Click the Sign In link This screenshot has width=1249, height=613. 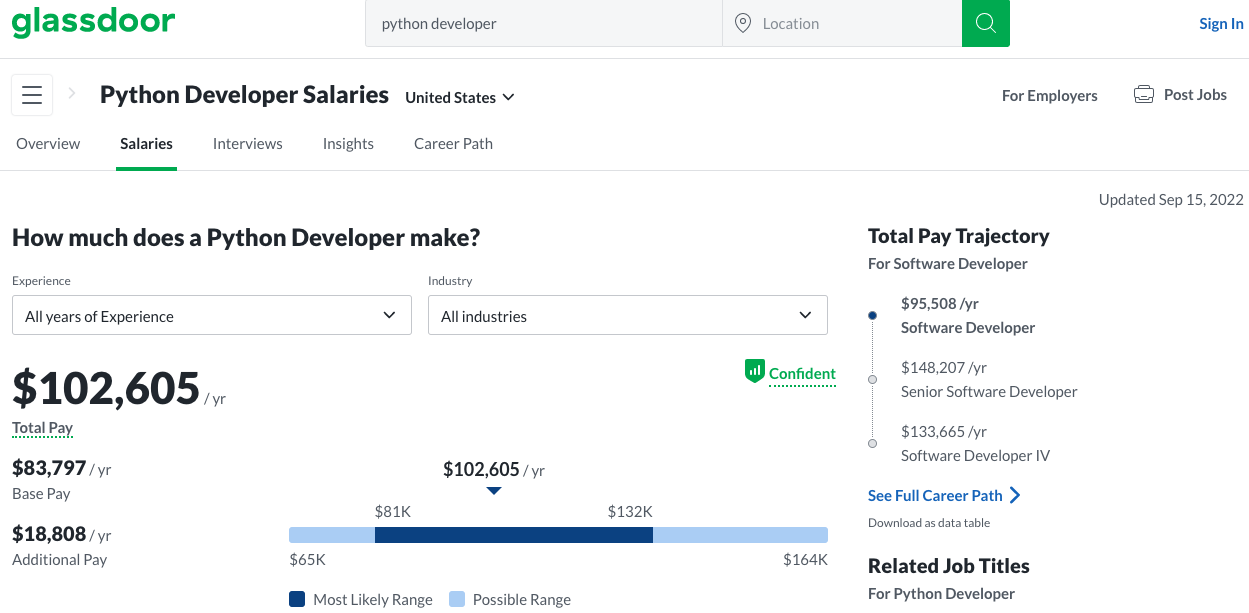[1221, 23]
